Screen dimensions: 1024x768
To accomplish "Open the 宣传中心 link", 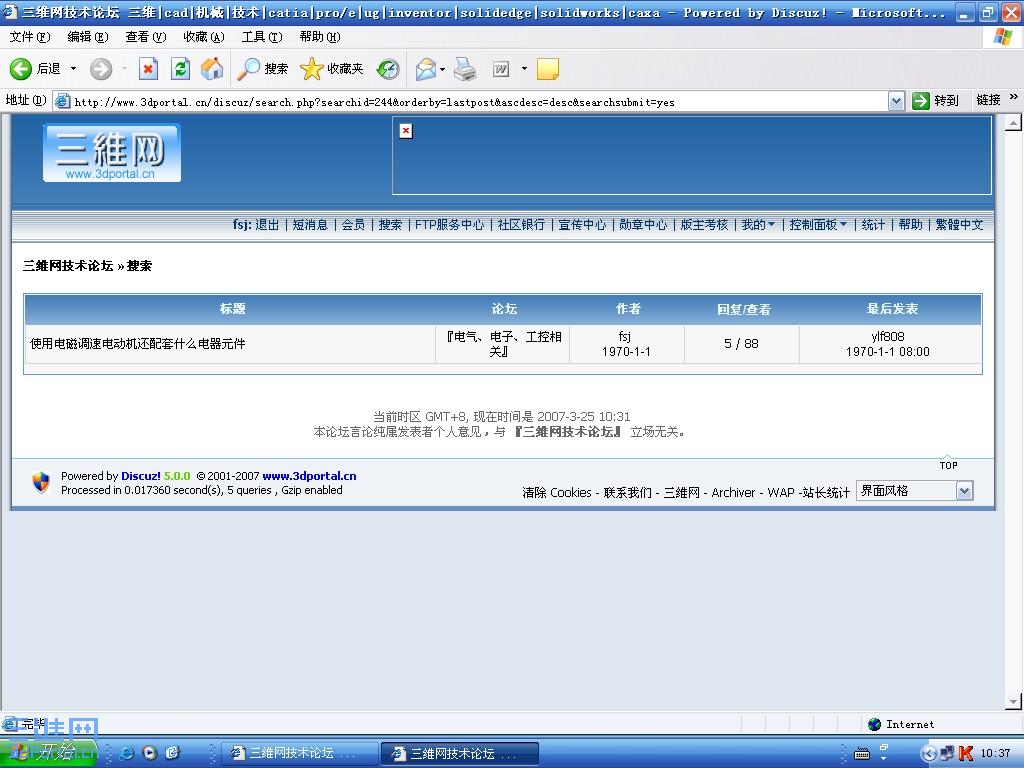I will 582,225.
